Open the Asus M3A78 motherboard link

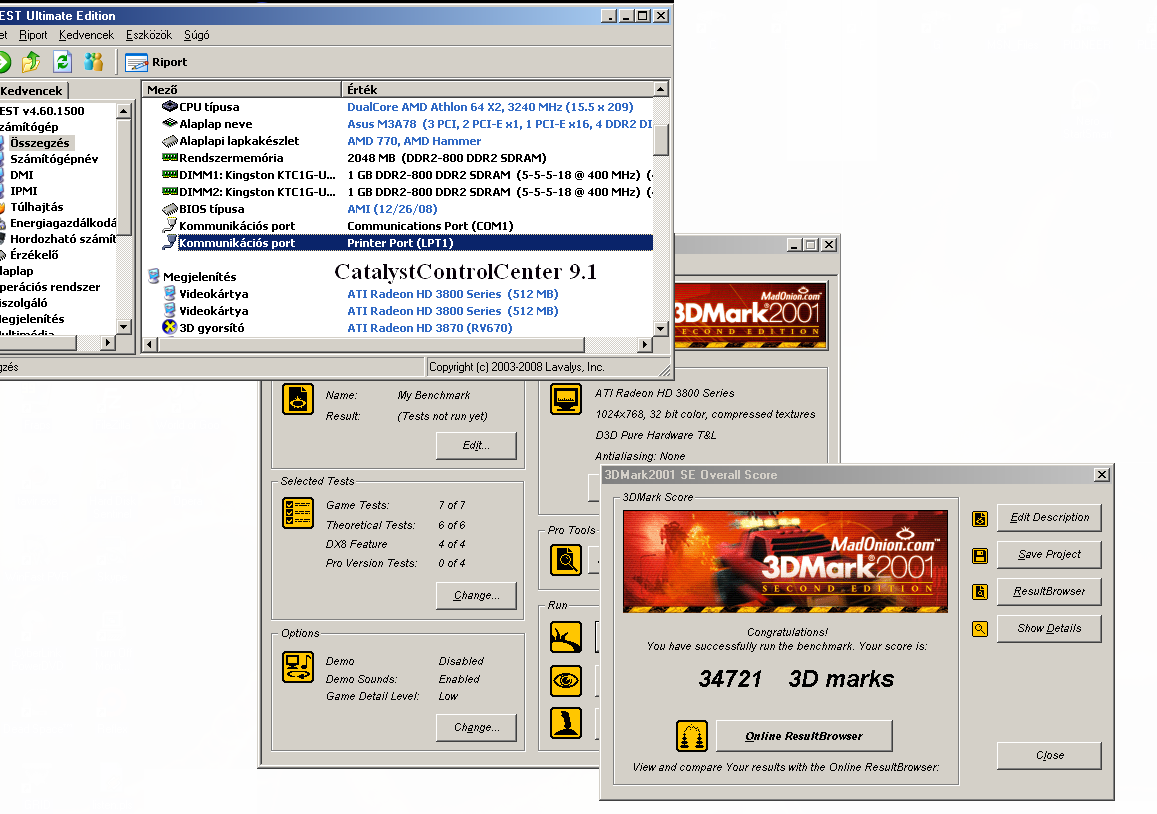500,124
